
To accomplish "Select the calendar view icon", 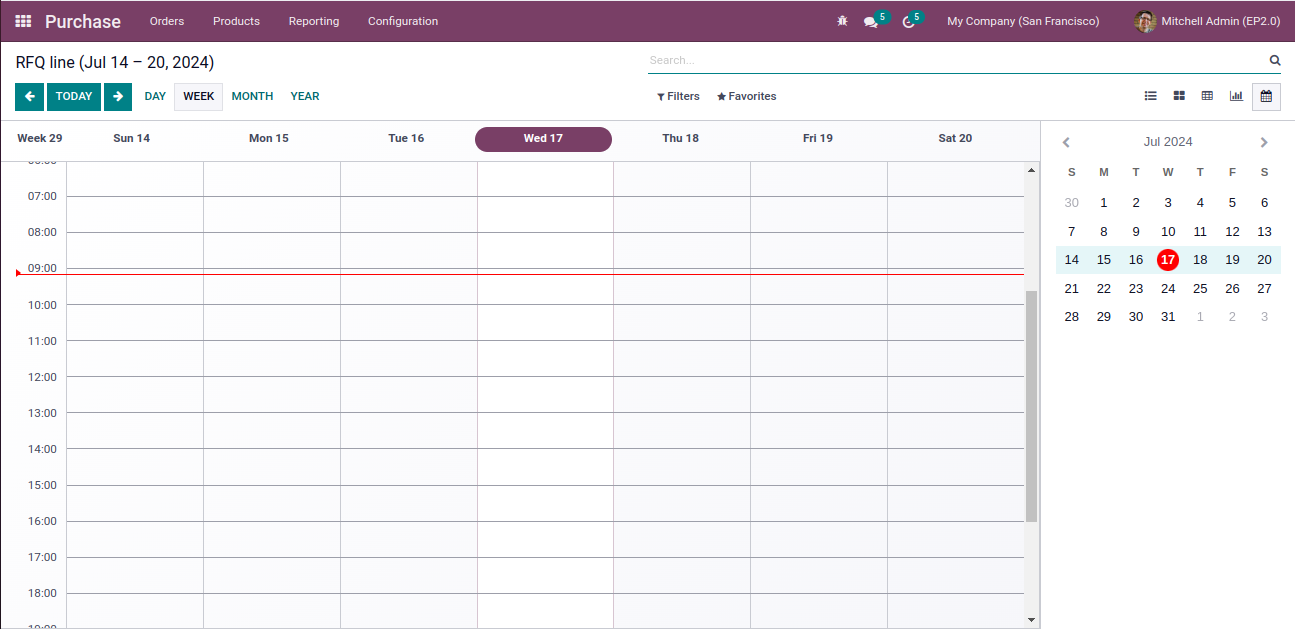I will click(x=1266, y=96).
